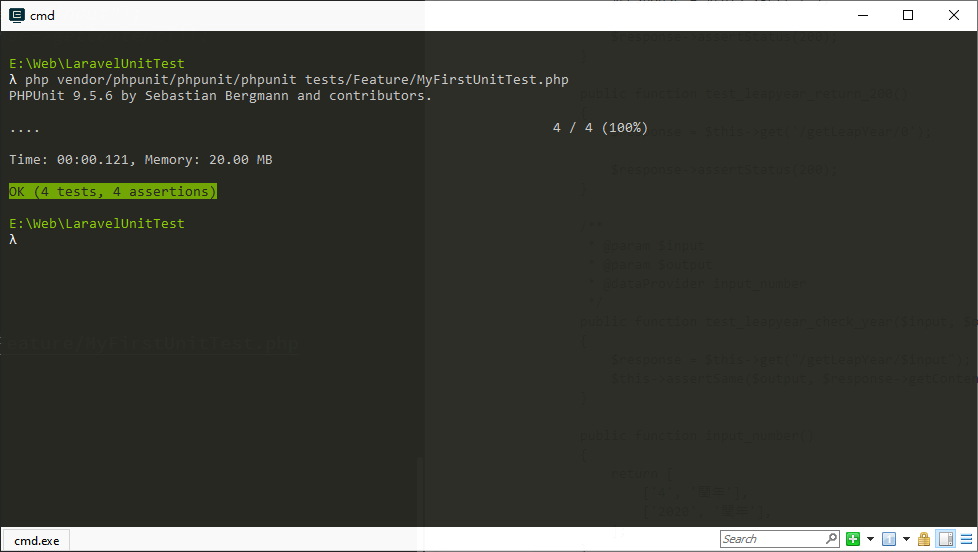Image resolution: width=978 pixels, height=552 pixels.
Task: Click the green new console plus icon
Action: (x=853, y=539)
